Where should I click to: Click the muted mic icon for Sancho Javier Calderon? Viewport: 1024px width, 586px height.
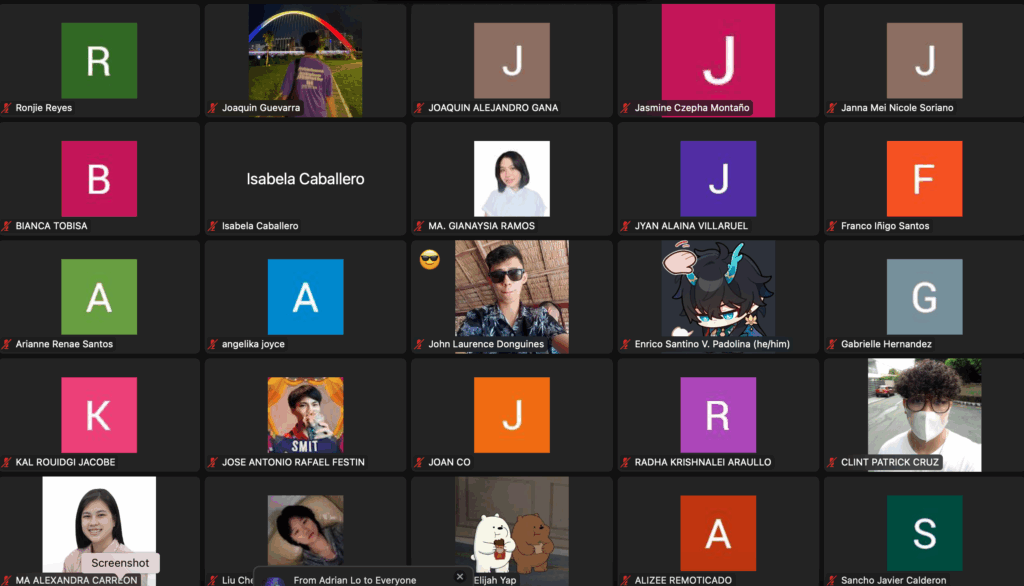click(x=832, y=580)
